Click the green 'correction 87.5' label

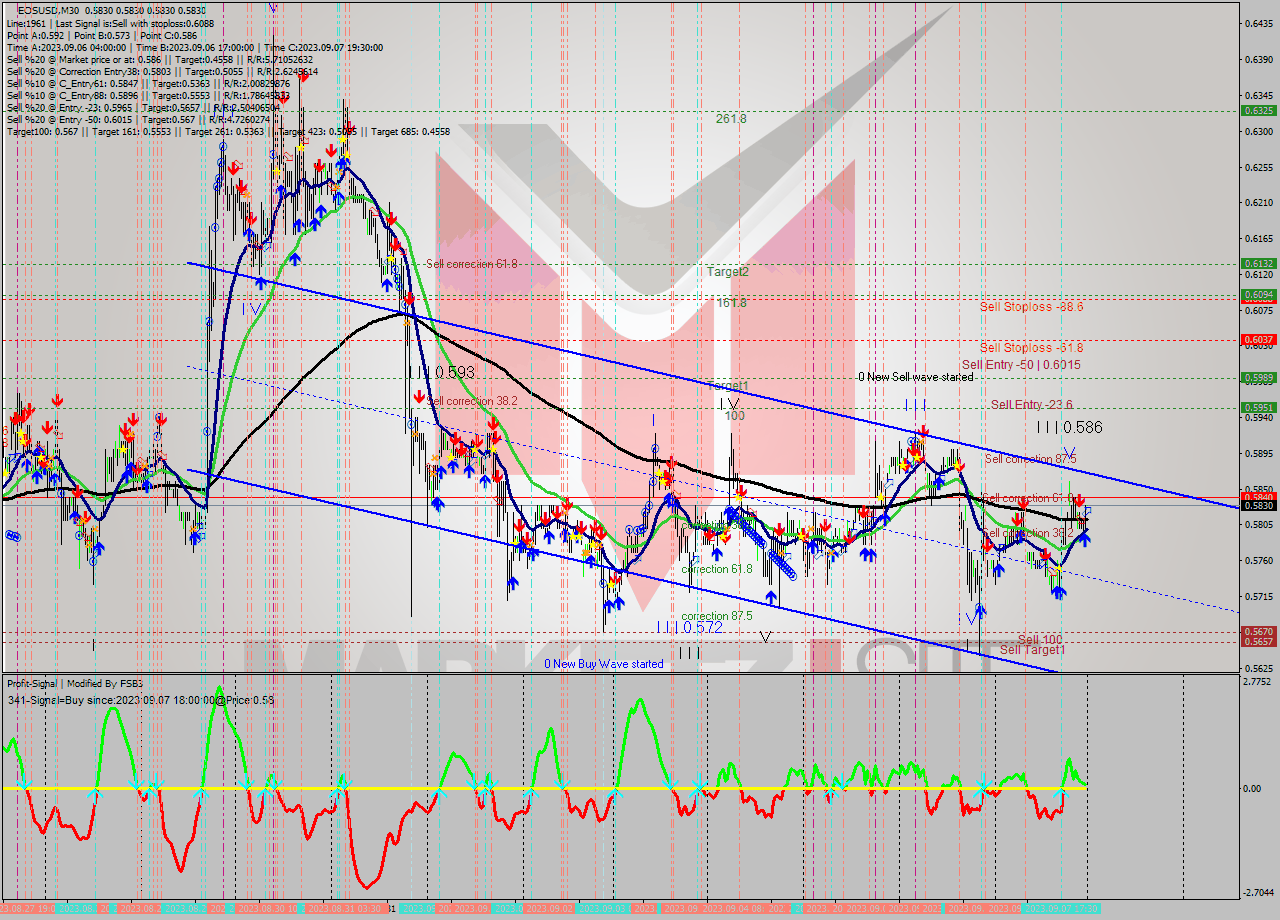716,616
